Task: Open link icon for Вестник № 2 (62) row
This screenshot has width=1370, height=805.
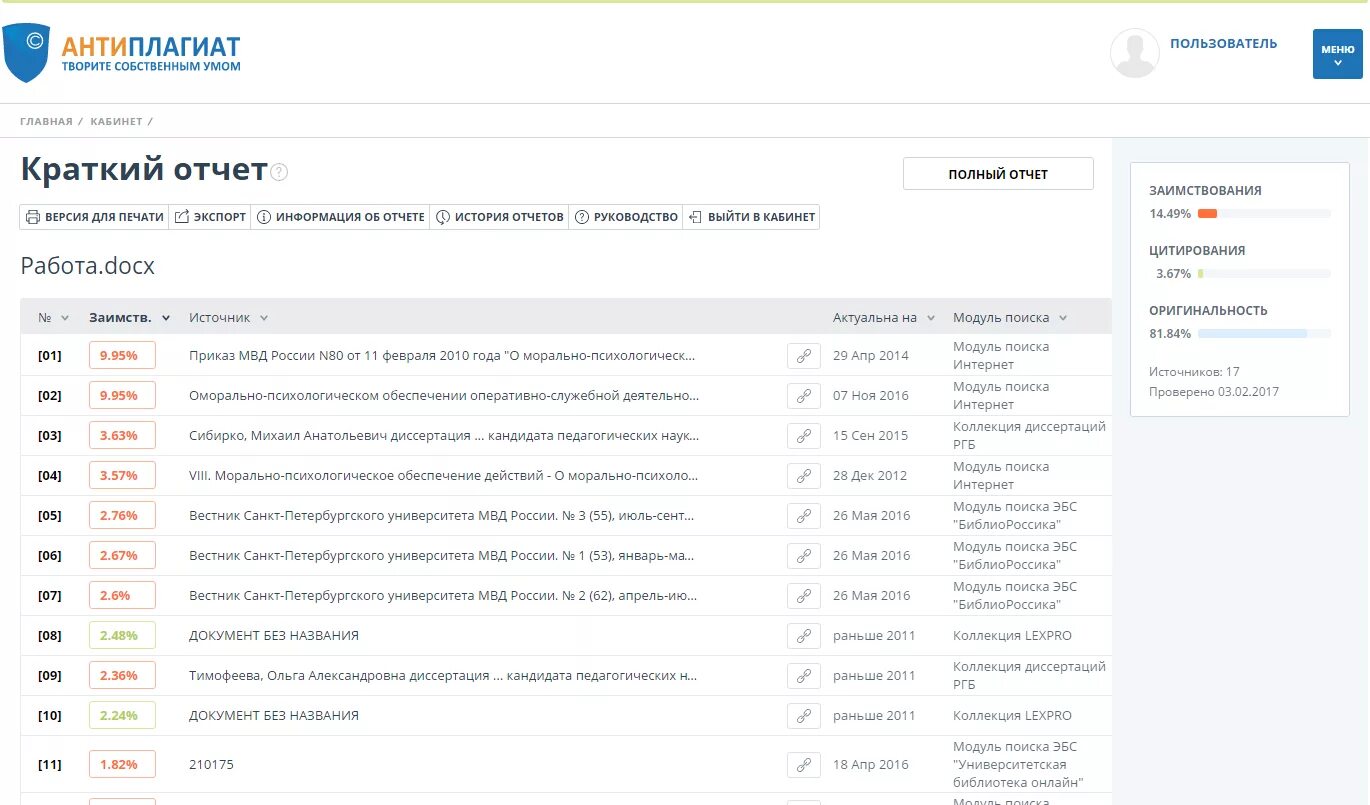Action: coord(803,596)
